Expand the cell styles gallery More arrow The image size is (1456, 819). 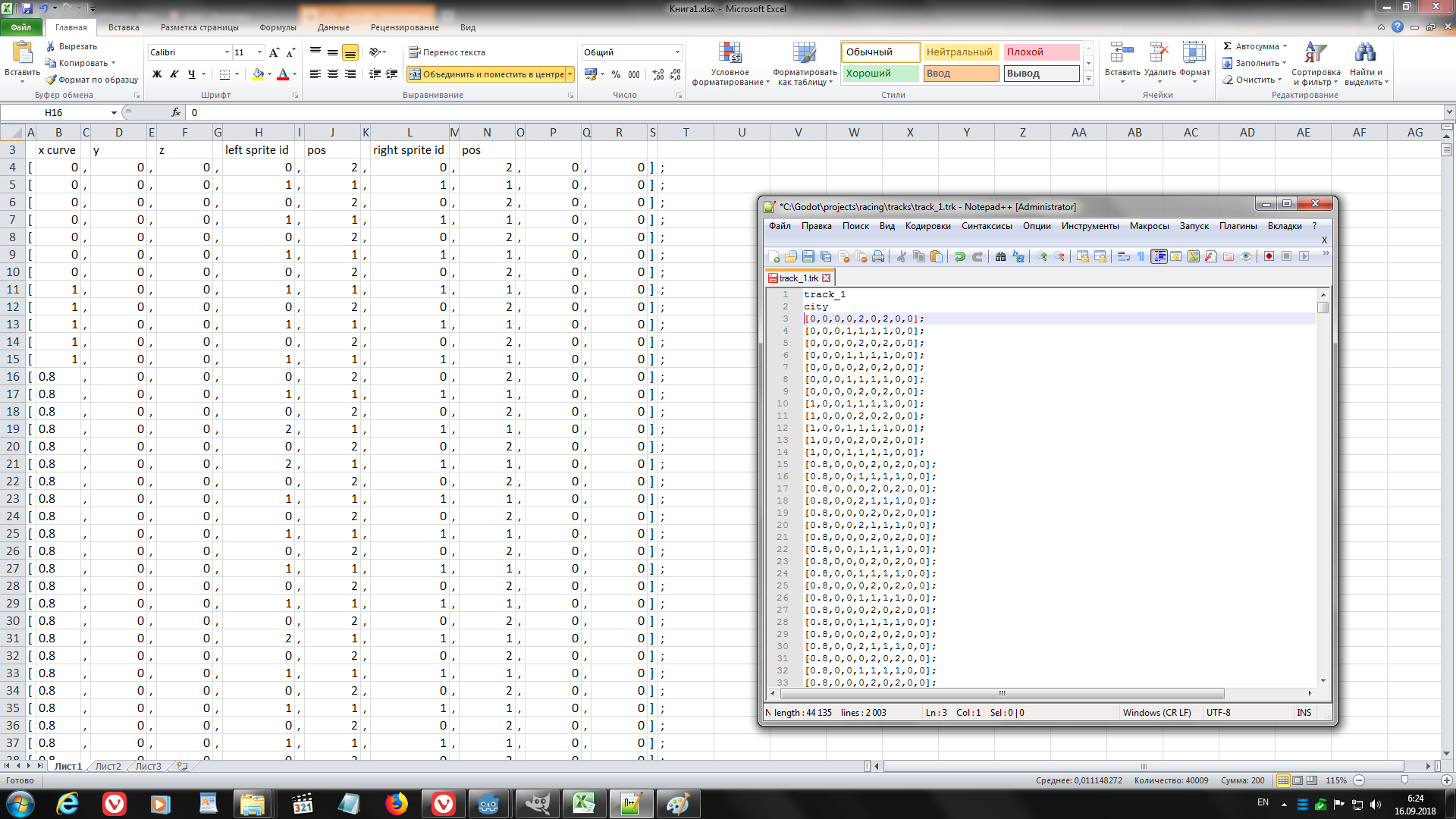1088,78
